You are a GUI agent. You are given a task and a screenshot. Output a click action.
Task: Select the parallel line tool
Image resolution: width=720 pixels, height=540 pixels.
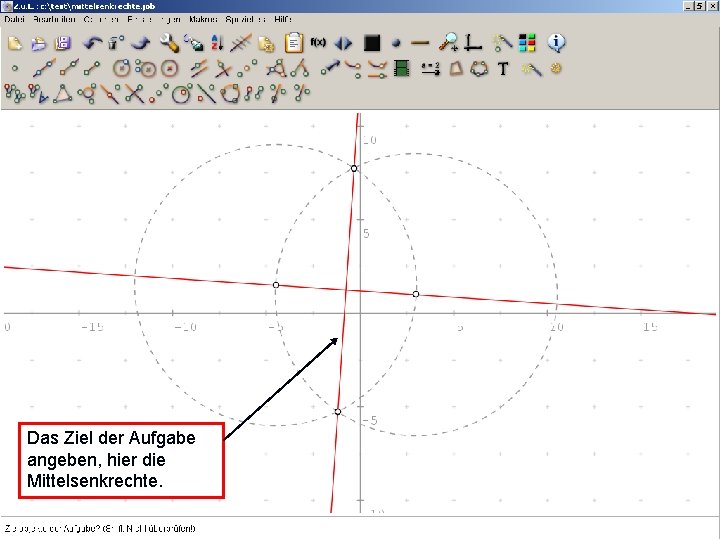(199, 68)
